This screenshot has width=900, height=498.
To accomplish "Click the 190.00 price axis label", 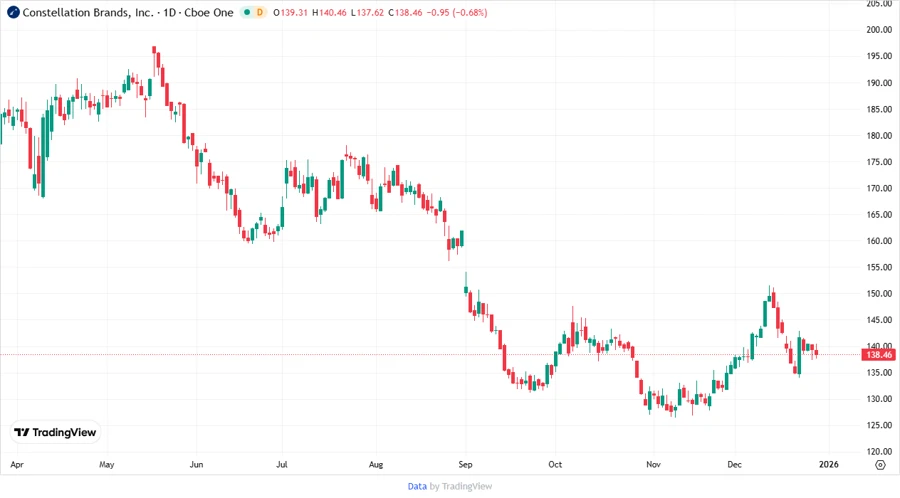I will [x=879, y=83].
